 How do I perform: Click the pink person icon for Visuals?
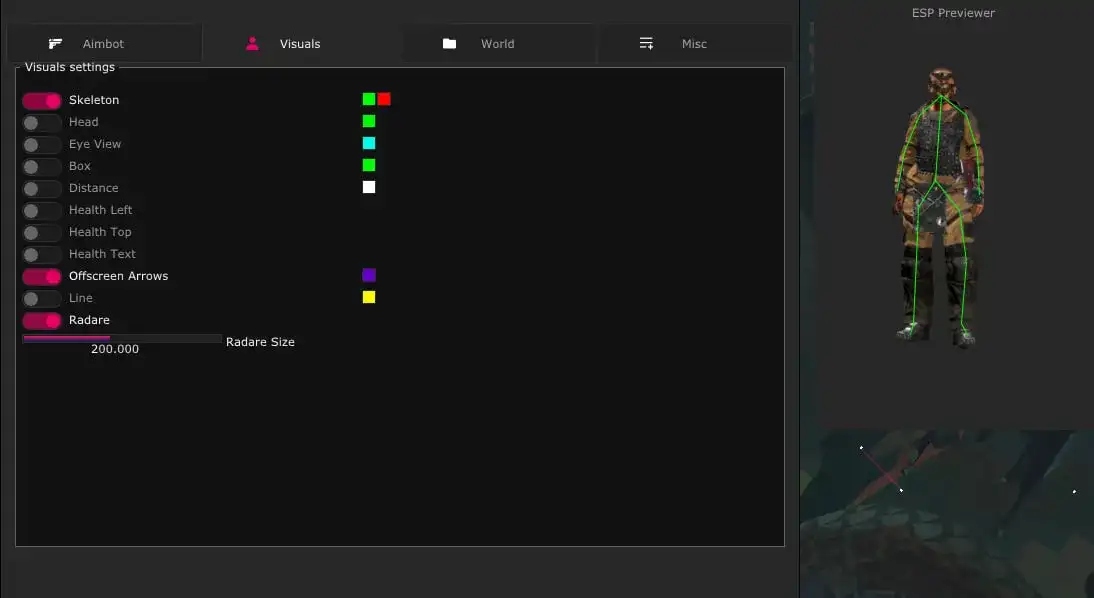pyautogui.click(x=252, y=43)
